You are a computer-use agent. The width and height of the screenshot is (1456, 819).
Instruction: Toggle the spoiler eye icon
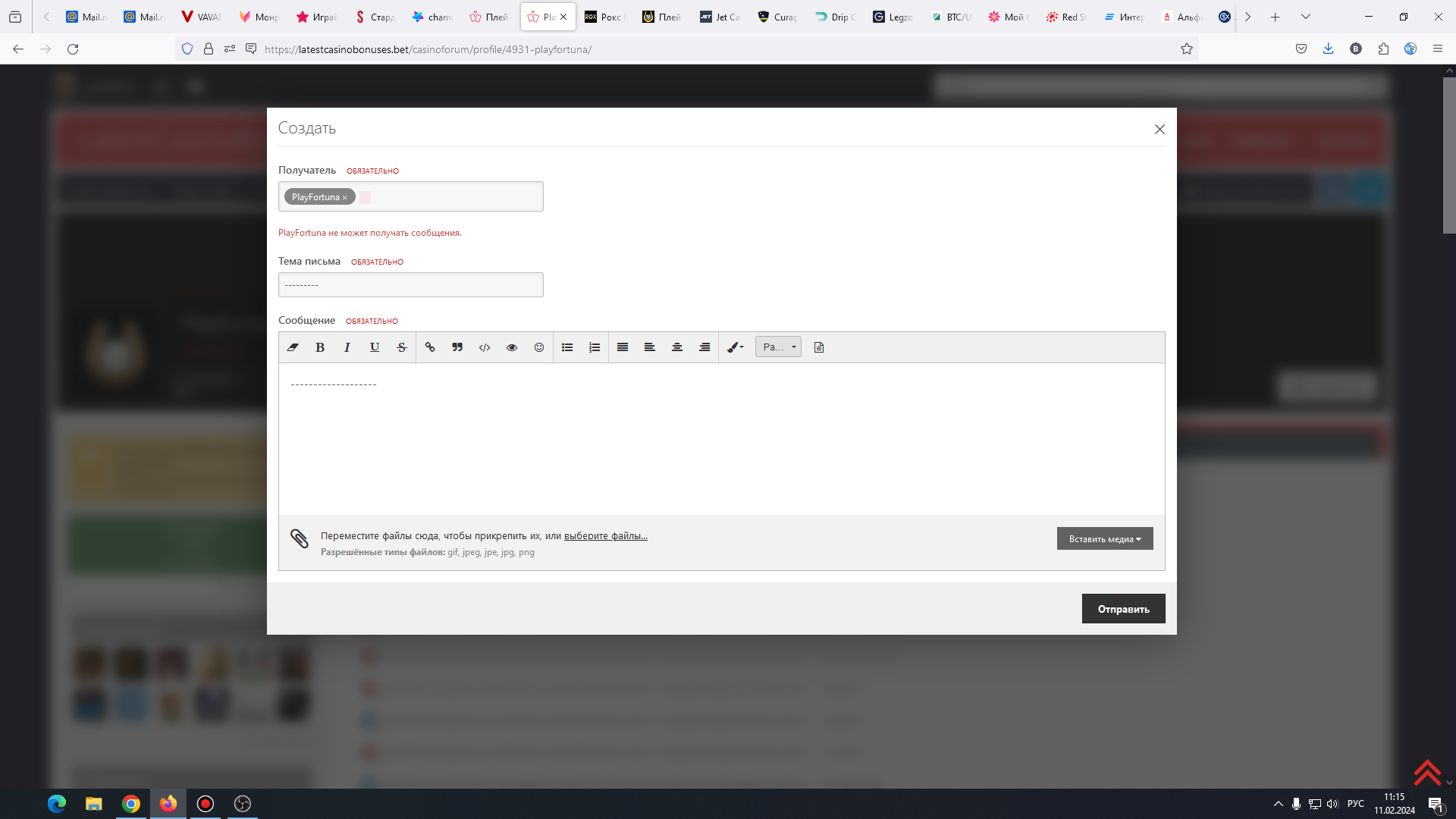512,347
